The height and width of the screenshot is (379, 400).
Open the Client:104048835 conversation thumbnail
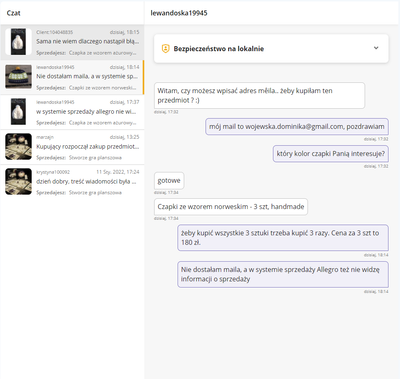18,42
